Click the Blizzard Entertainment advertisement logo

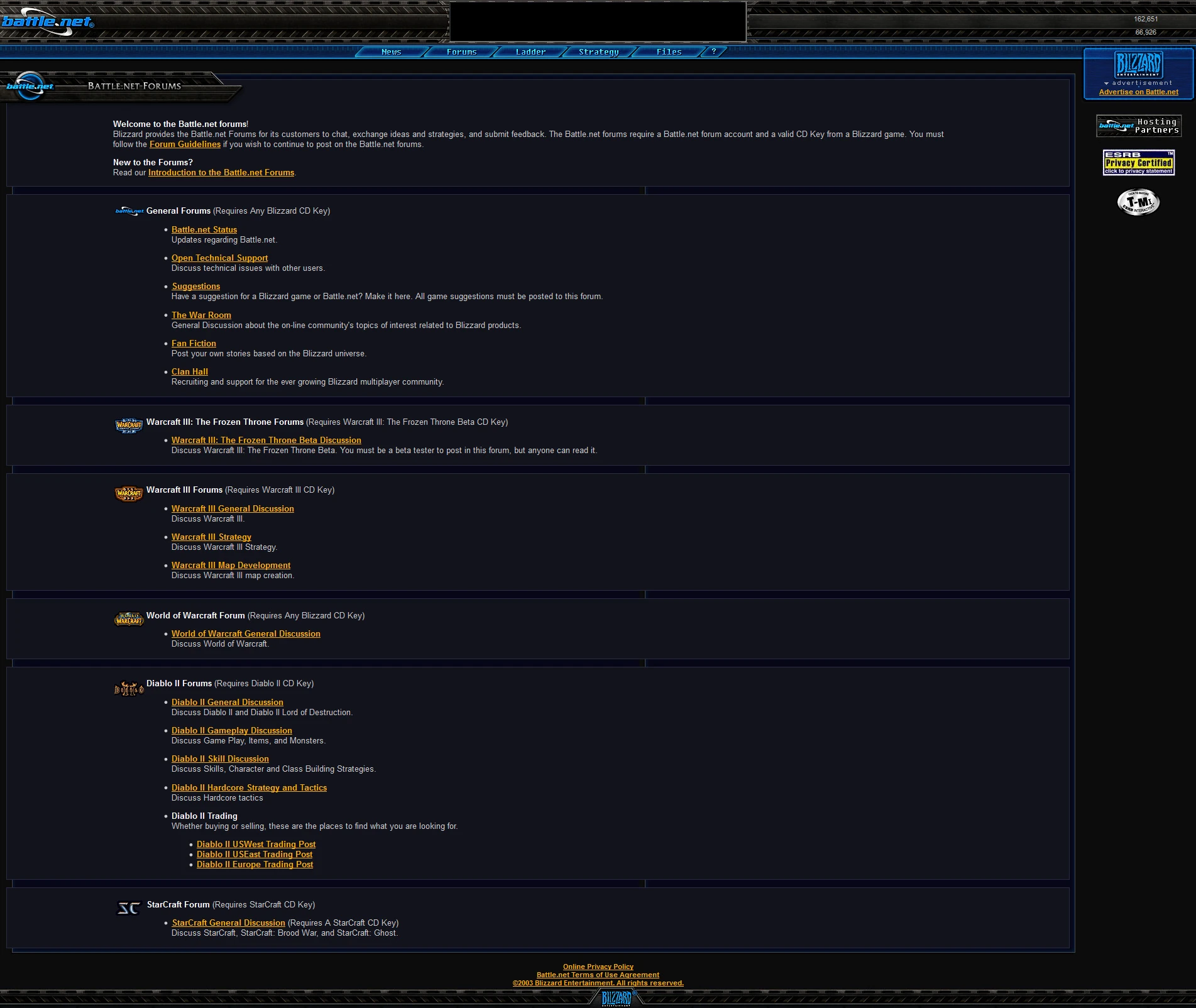pos(1138,64)
